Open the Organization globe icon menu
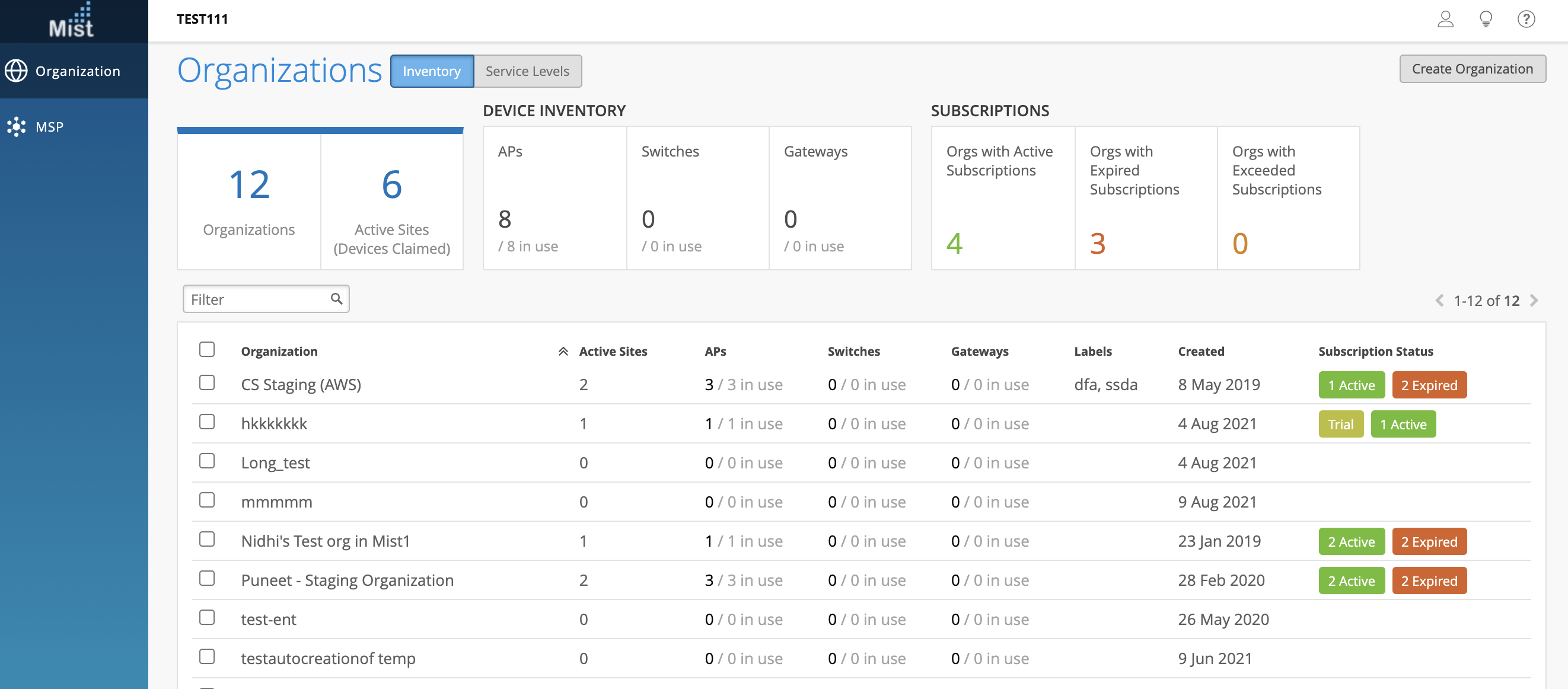Image resolution: width=1568 pixels, height=689 pixels. coord(17,71)
